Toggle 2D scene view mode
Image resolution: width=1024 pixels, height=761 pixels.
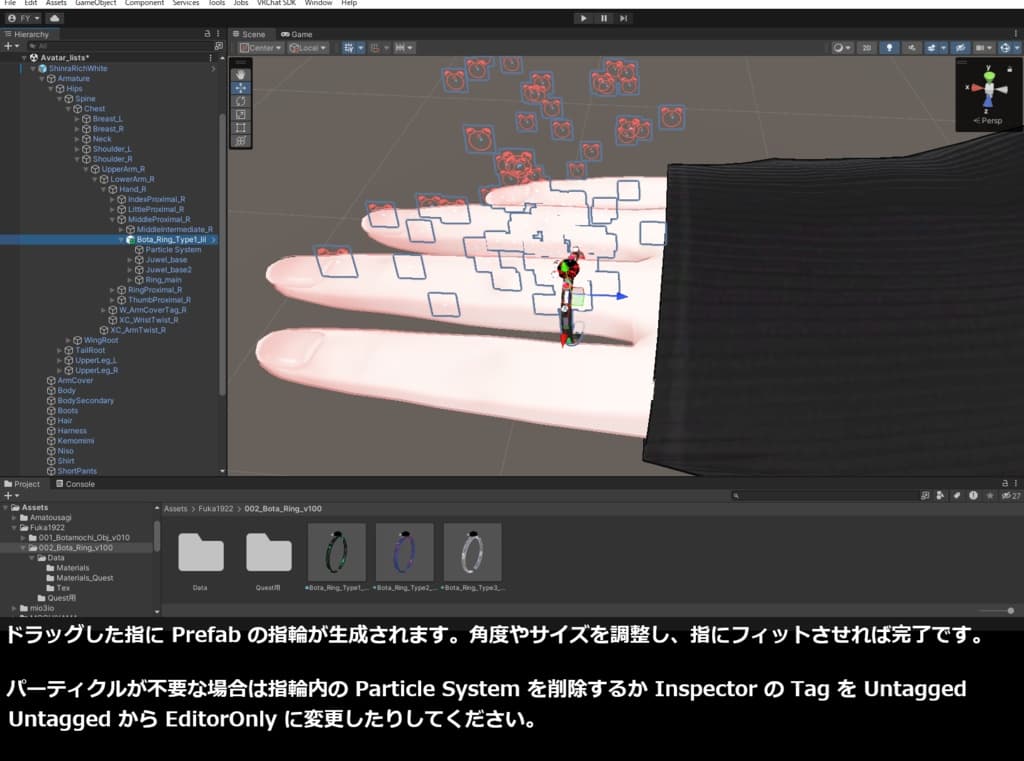click(867, 48)
